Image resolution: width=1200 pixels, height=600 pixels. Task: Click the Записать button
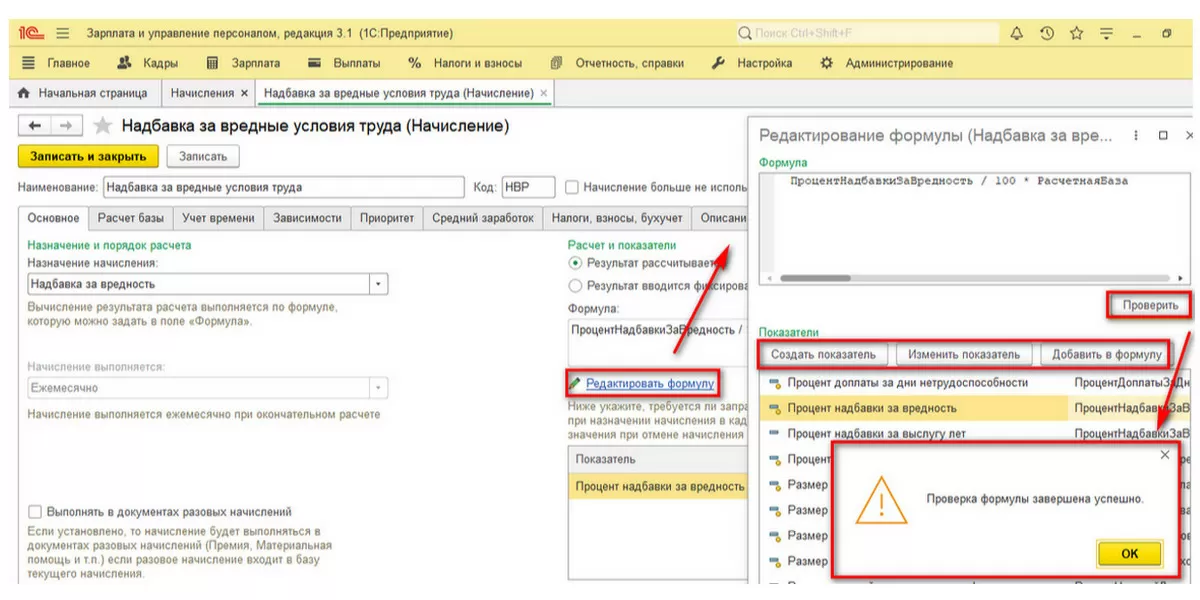click(203, 156)
